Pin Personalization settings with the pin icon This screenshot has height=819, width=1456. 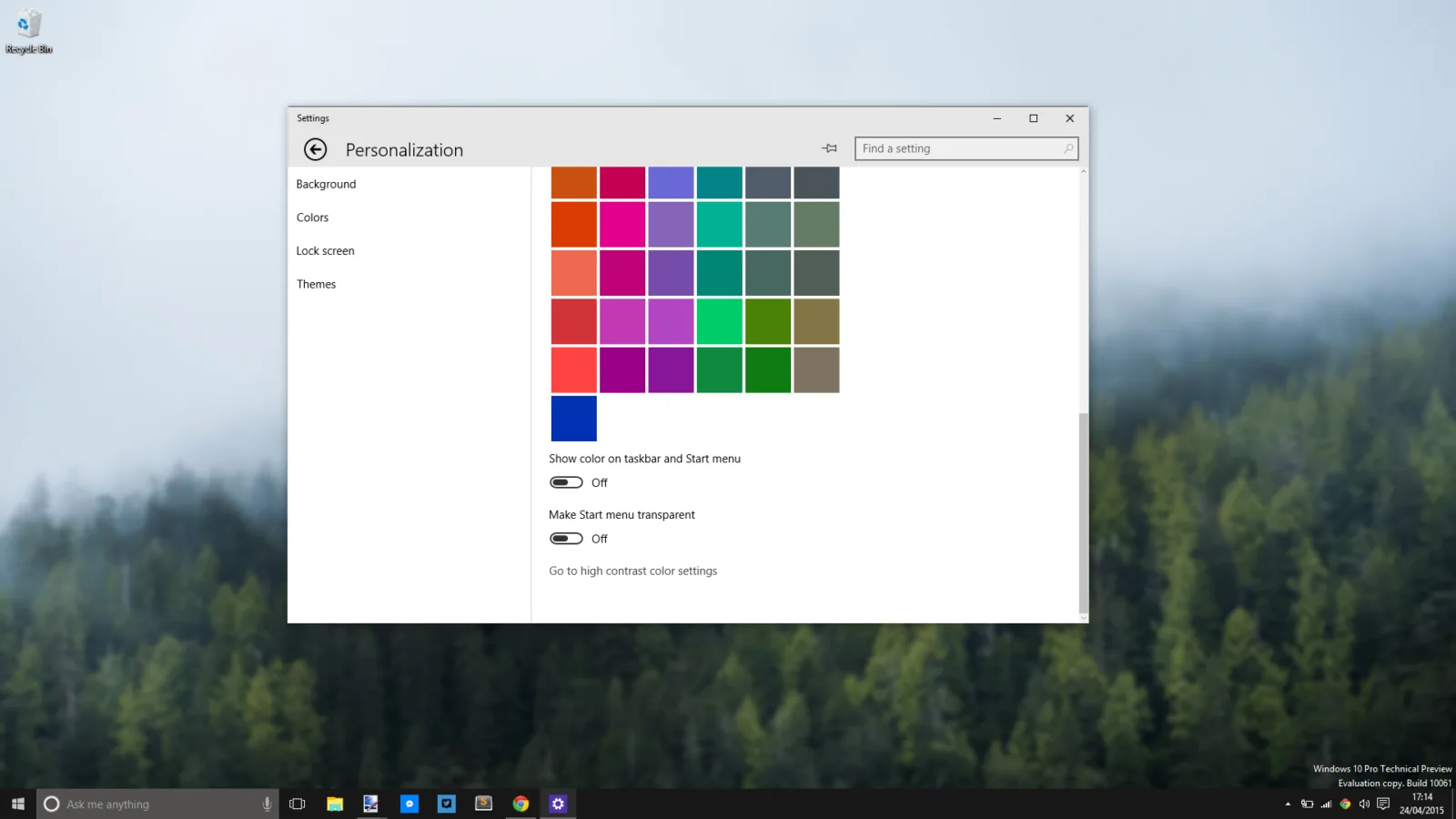pyautogui.click(x=829, y=148)
